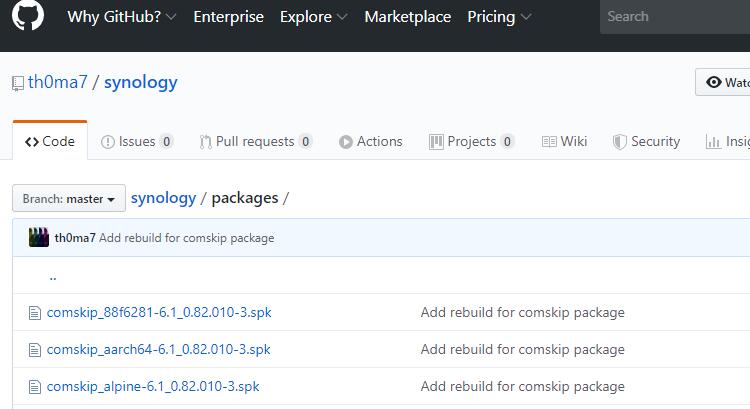
Task: Click the GitHub Octocat logo
Action: coord(28,16)
